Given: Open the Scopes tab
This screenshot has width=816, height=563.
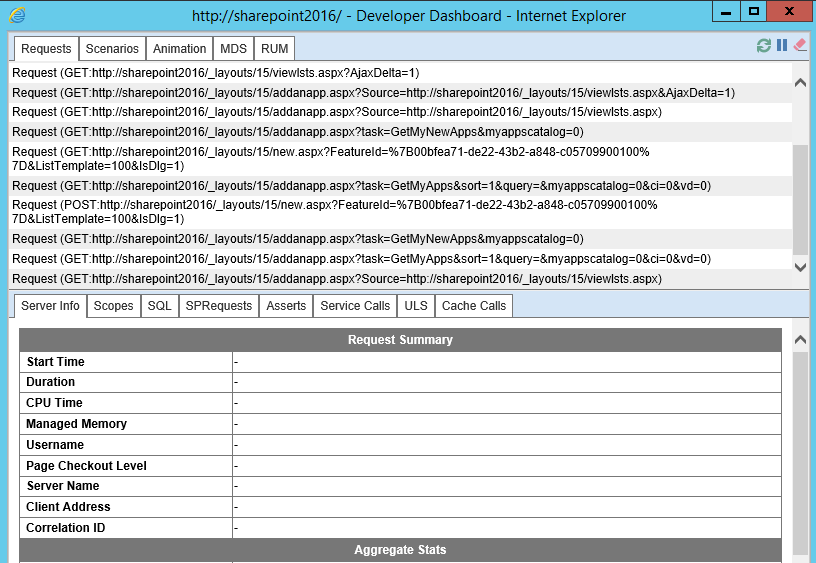Looking at the screenshot, I should [x=113, y=306].
